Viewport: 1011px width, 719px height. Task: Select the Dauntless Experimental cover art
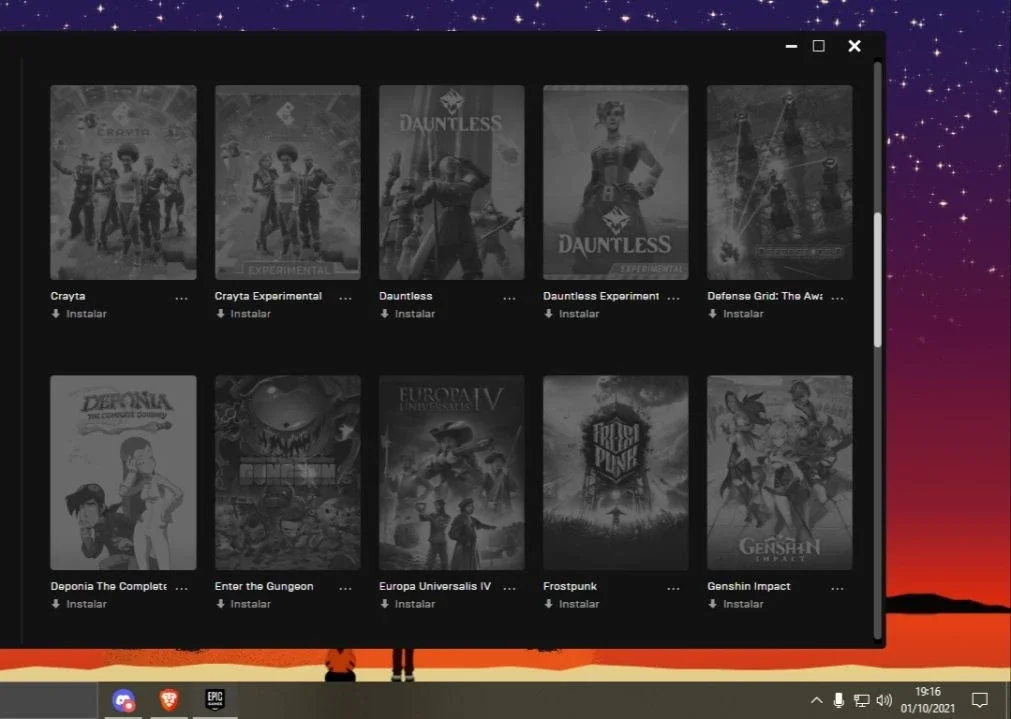click(x=616, y=182)
